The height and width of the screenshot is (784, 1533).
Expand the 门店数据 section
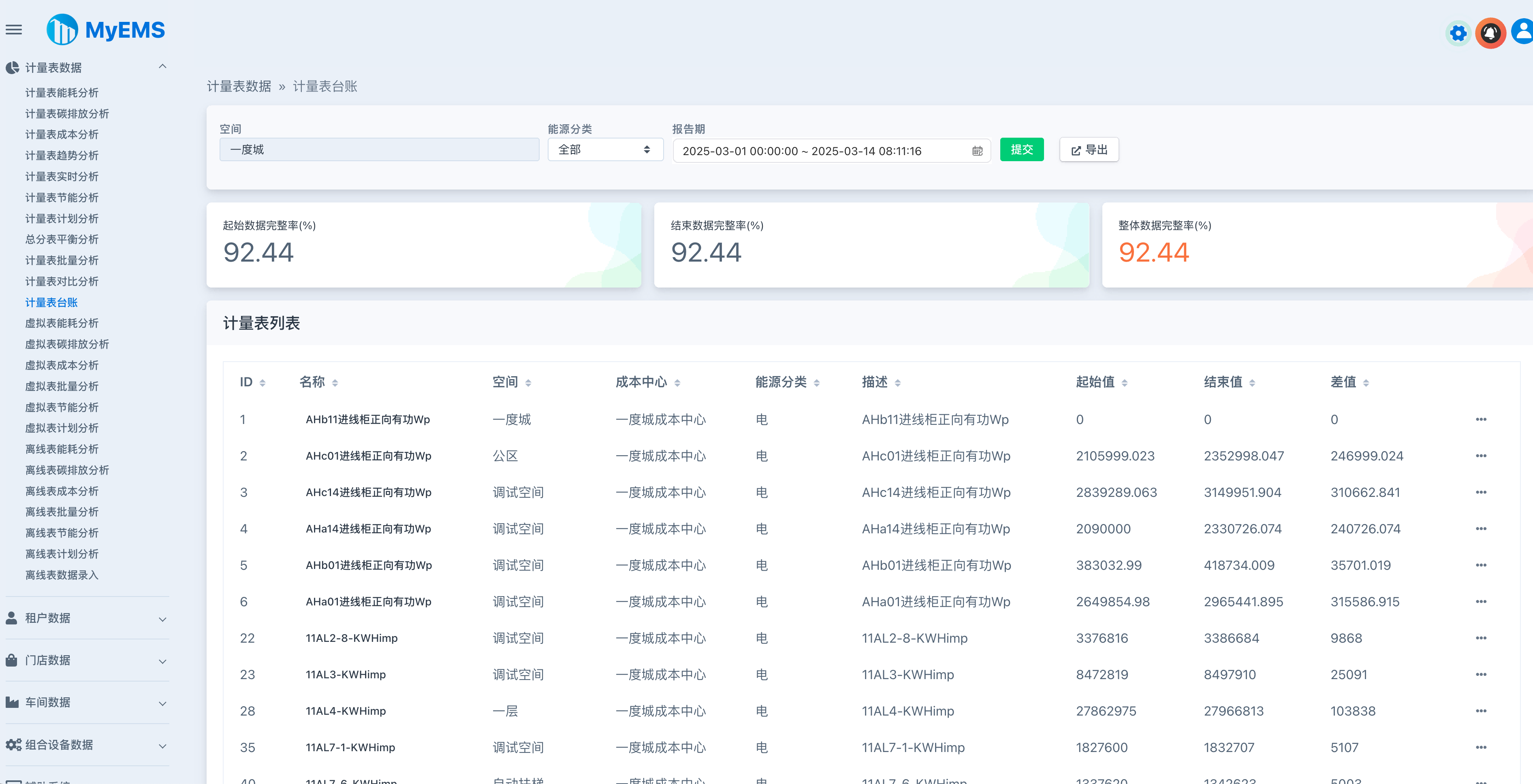pos(86,660)
